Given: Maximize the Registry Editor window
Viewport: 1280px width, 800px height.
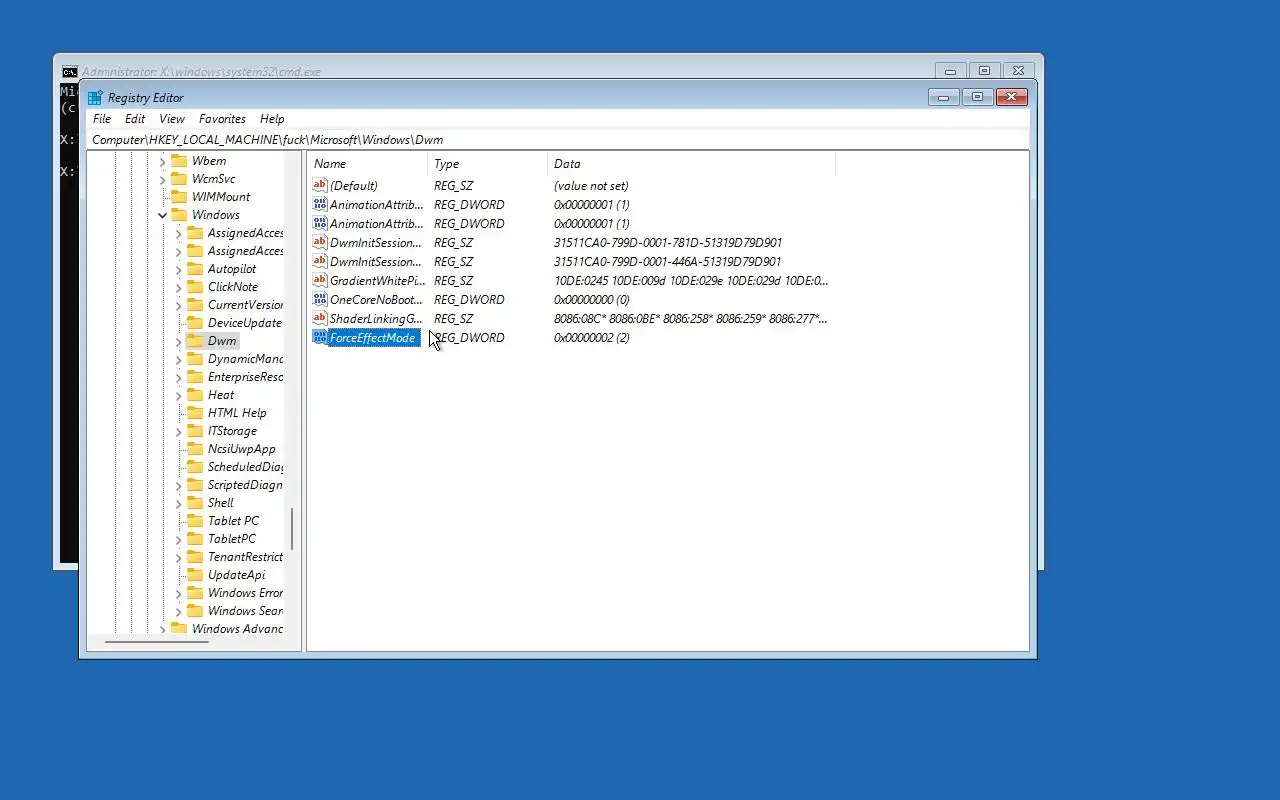Looking at the screenshot, I should tap(977, 97).
